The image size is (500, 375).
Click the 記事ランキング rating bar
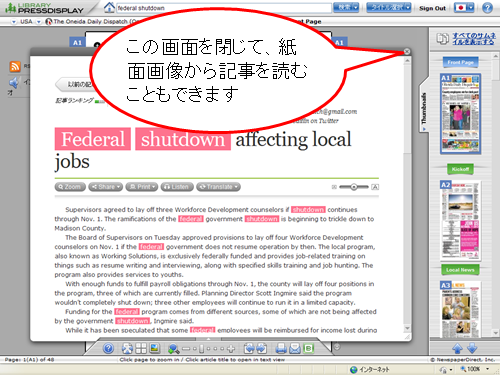(99, 101)
